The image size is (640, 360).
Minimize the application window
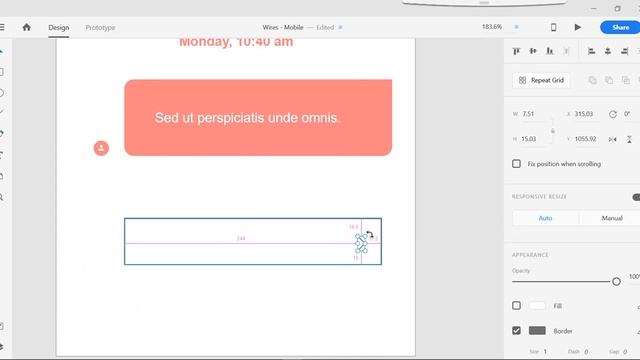click(x=593, y=8)
